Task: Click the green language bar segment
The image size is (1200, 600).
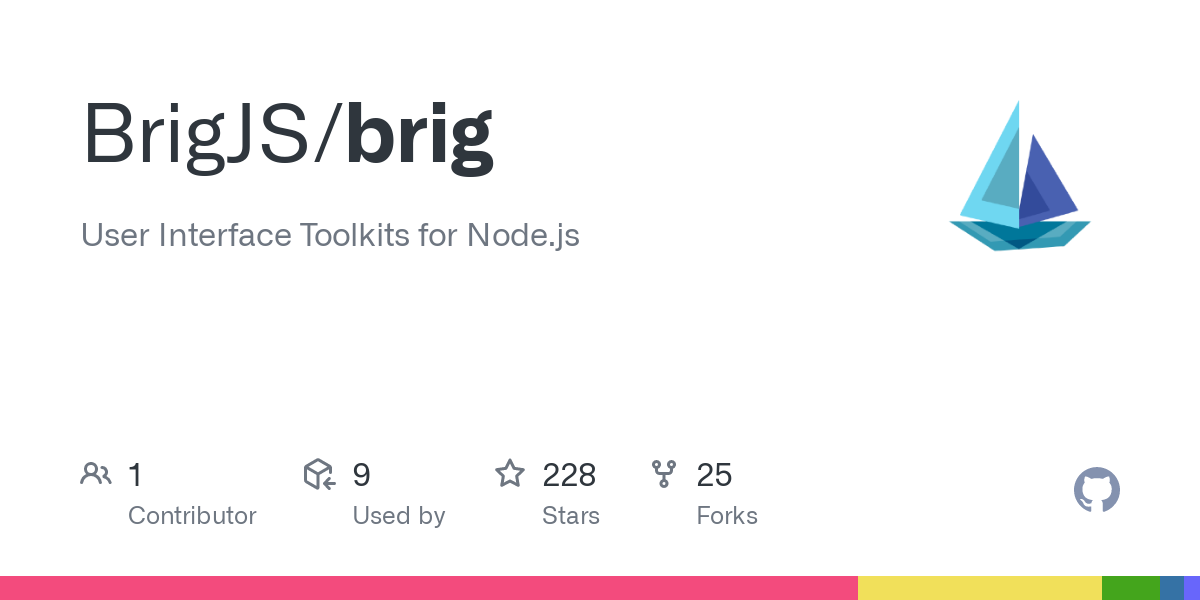Action: click(1130, 588)
